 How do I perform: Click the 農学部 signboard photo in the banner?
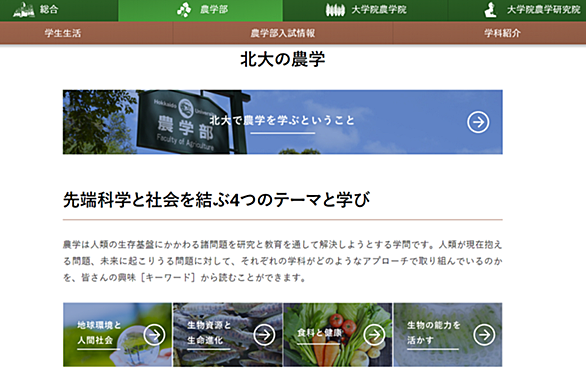[183, 122]
